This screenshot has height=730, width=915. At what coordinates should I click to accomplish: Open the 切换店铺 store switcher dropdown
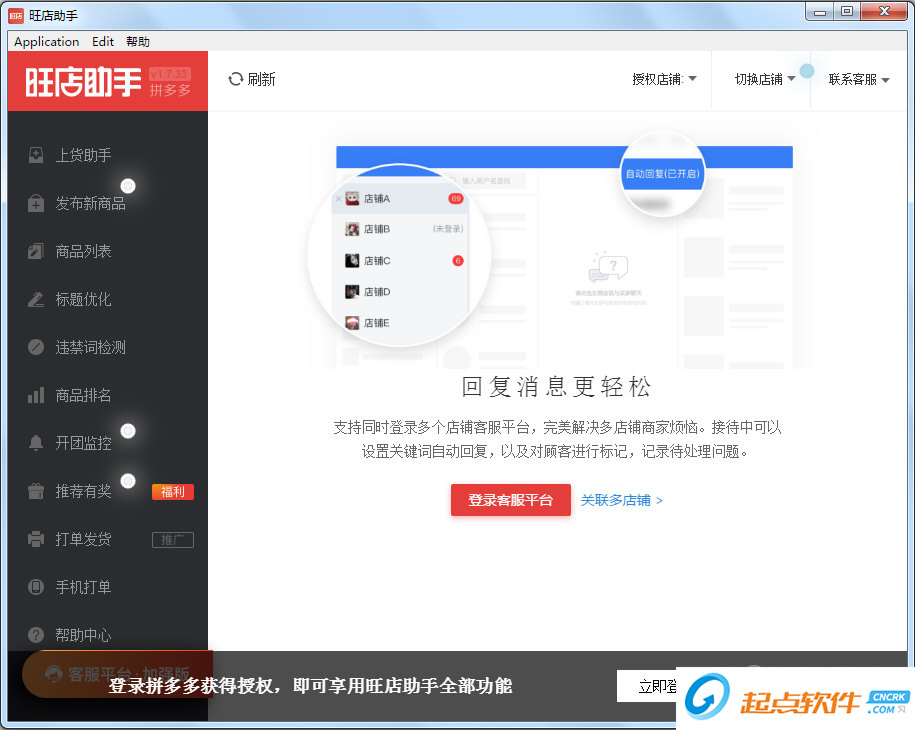763,79
